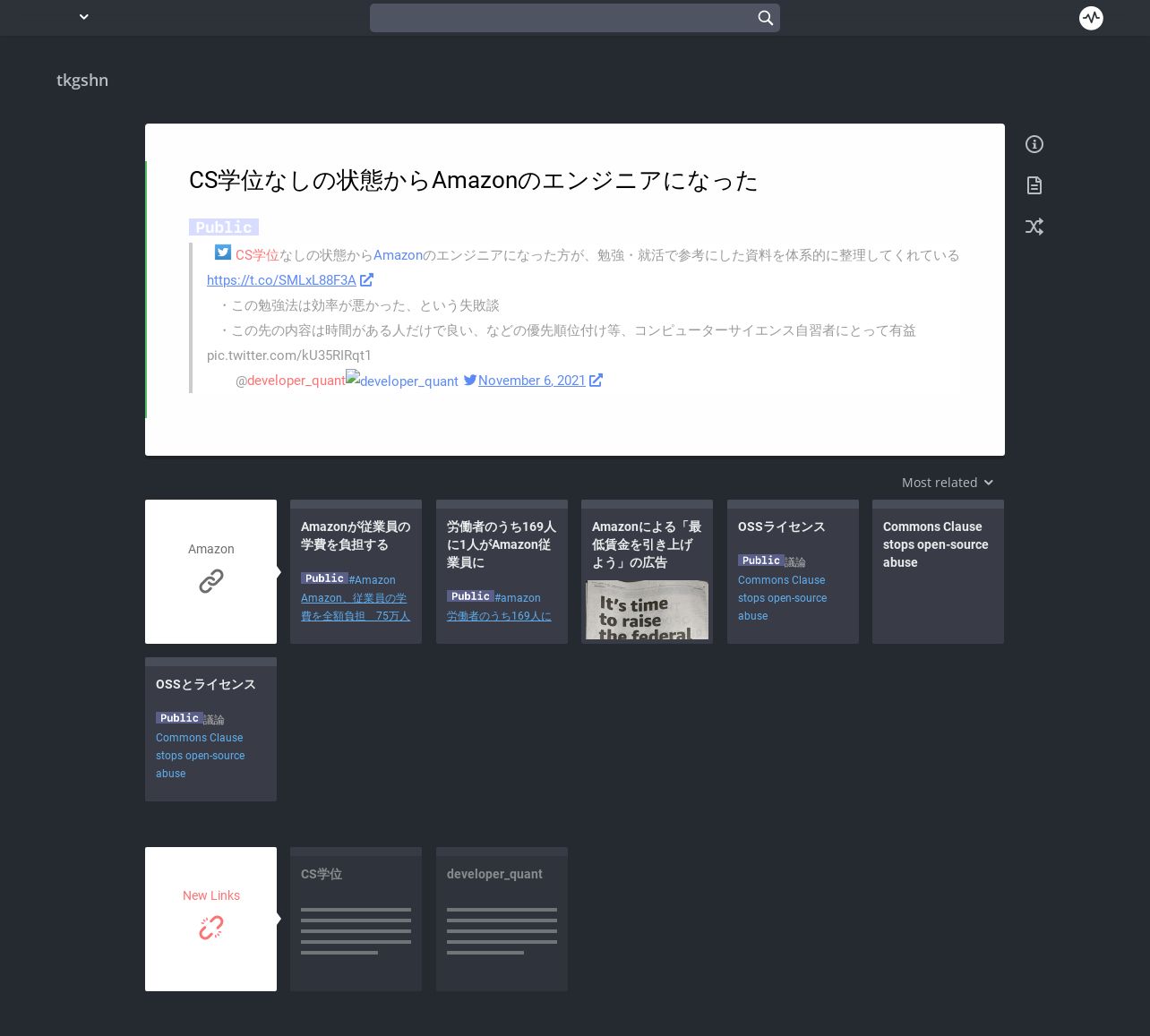Click the quote line この勉強法は効率が悪かった
Screen dimensions: 1150x1036
click(359, 305)
